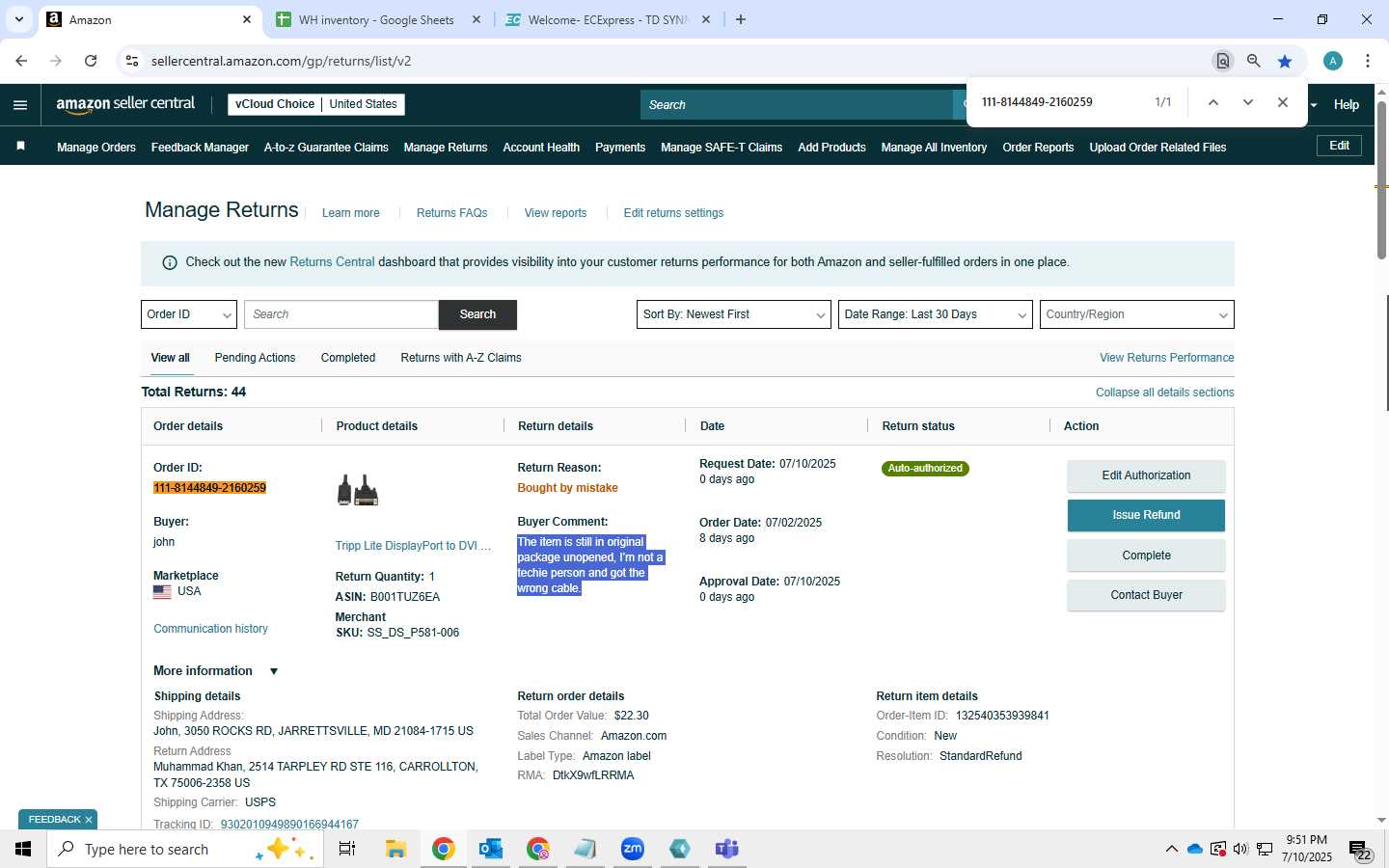Screen dimensions: 1389x868
Task: Reload the page with refresh icon
Action: (91, 61)
